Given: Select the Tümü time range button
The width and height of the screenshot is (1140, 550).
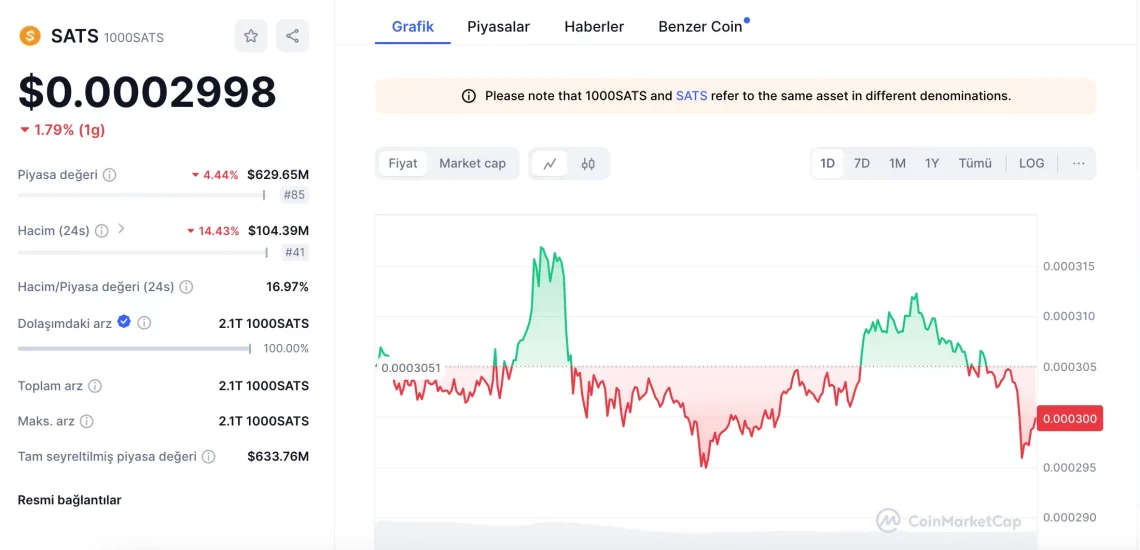Looking at the screenshot, I should click(x=975, y=163).
